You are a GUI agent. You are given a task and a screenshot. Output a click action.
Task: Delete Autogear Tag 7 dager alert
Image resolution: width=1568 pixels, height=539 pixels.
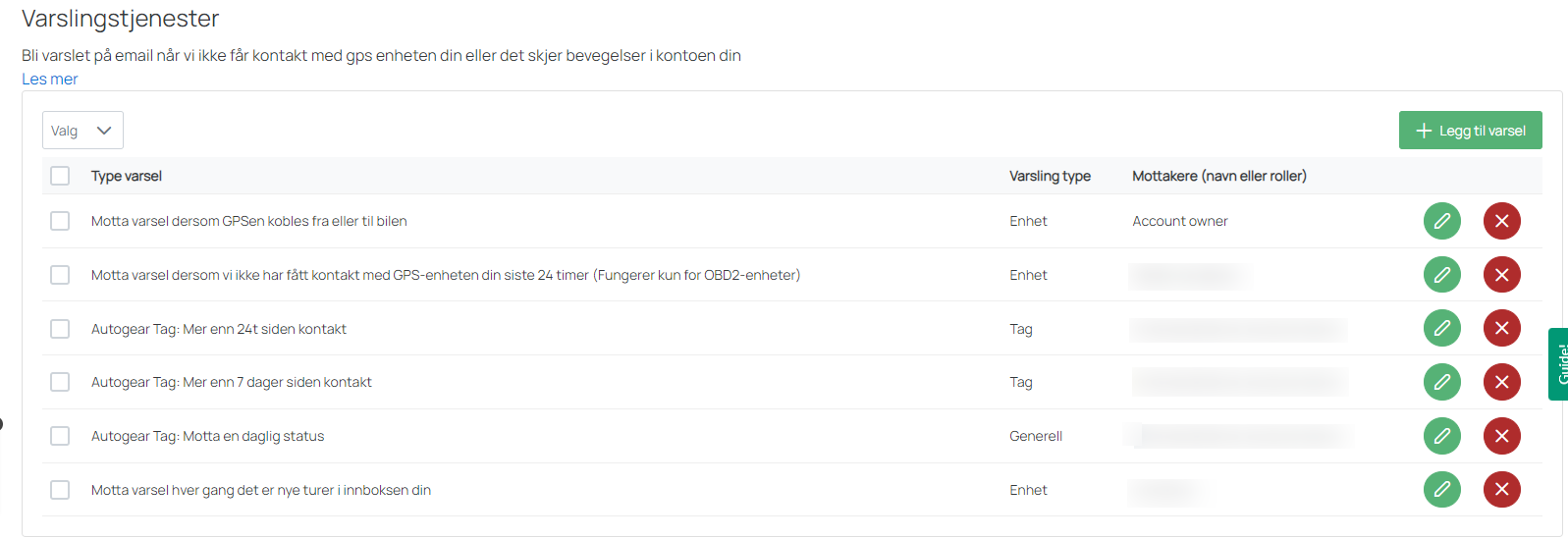point(1501,382)
